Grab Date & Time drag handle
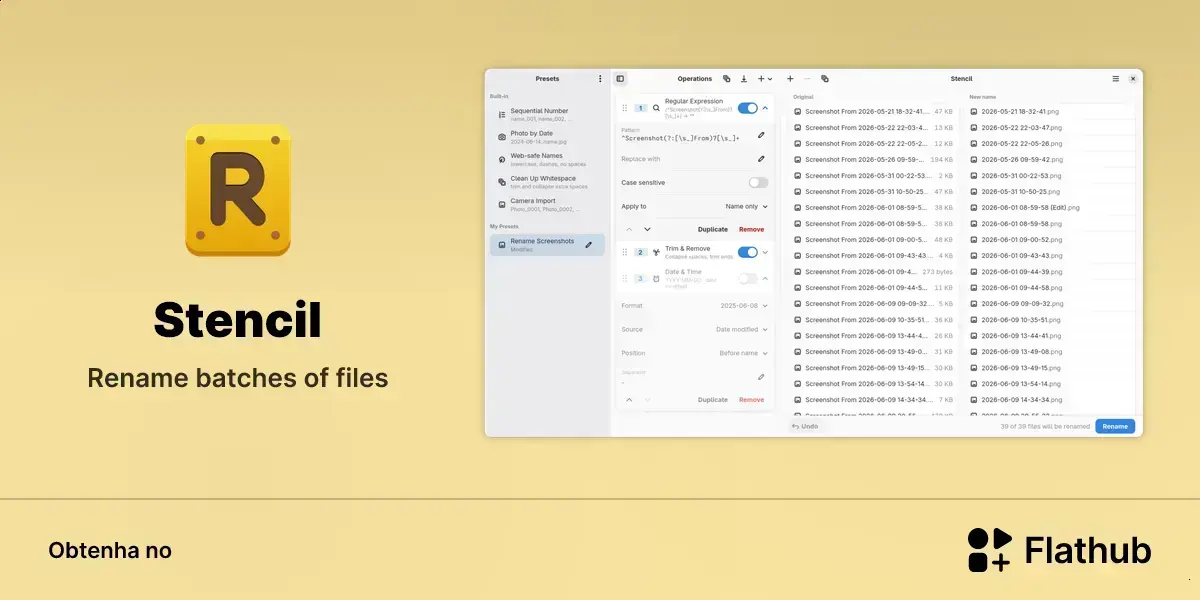 tap(625, 278)
